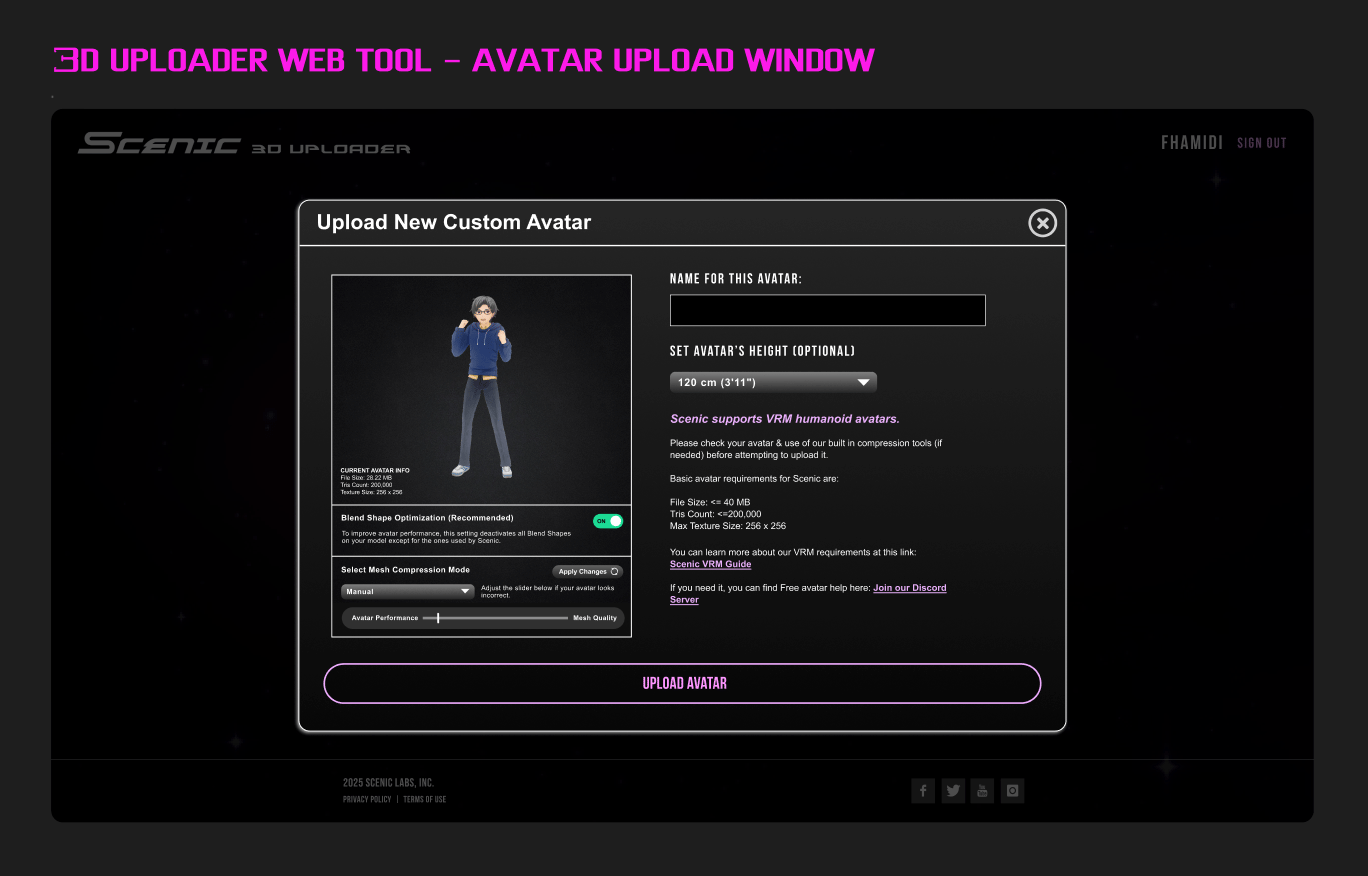Viewport: 1368px width, 876px height.
Task: Open the Twitter bird icon
Action: click(x=953, y=791)
